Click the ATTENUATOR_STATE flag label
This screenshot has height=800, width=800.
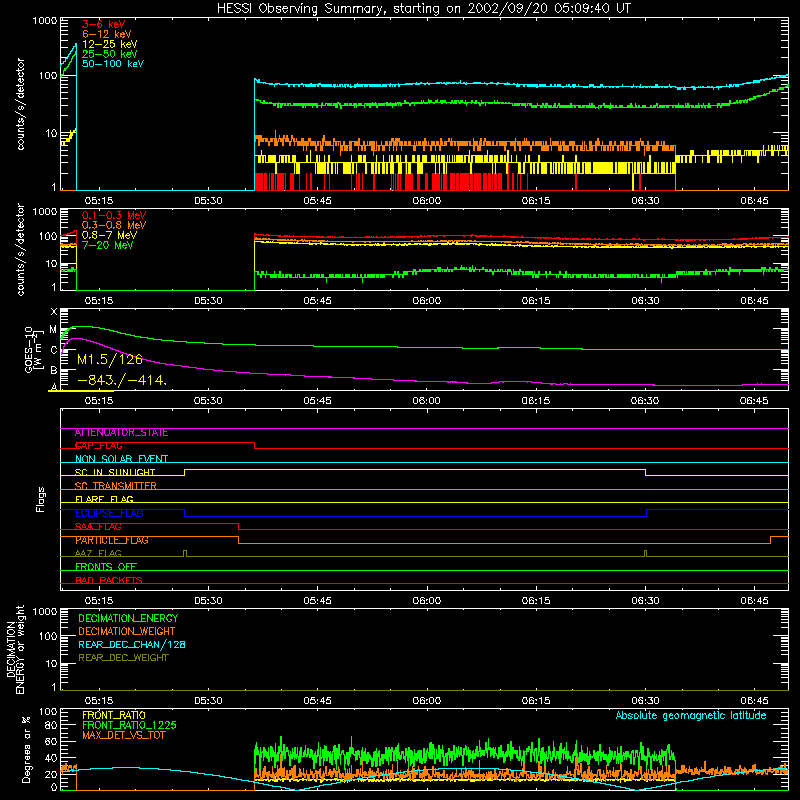coord(121,433)
